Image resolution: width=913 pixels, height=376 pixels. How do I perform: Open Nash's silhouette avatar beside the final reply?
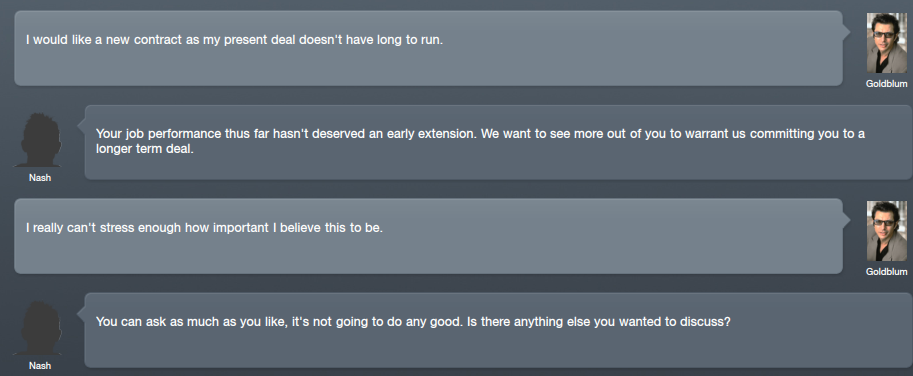click(40, 328)
